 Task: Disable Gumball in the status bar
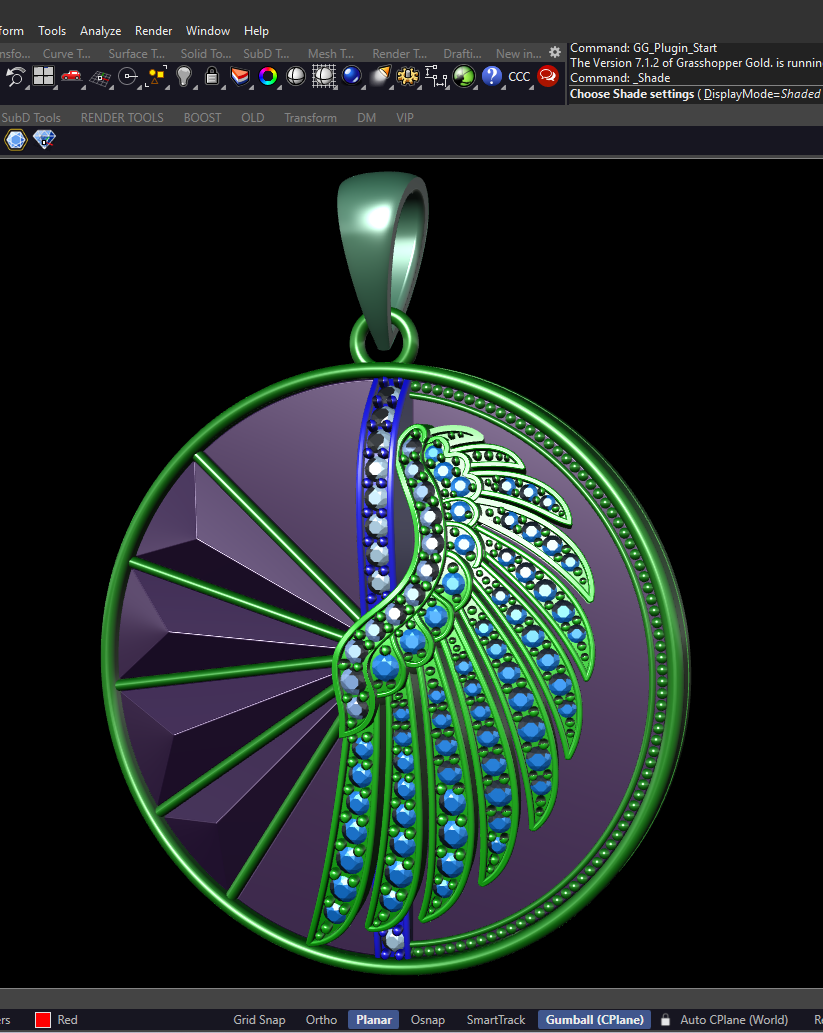pos(594,1019)
